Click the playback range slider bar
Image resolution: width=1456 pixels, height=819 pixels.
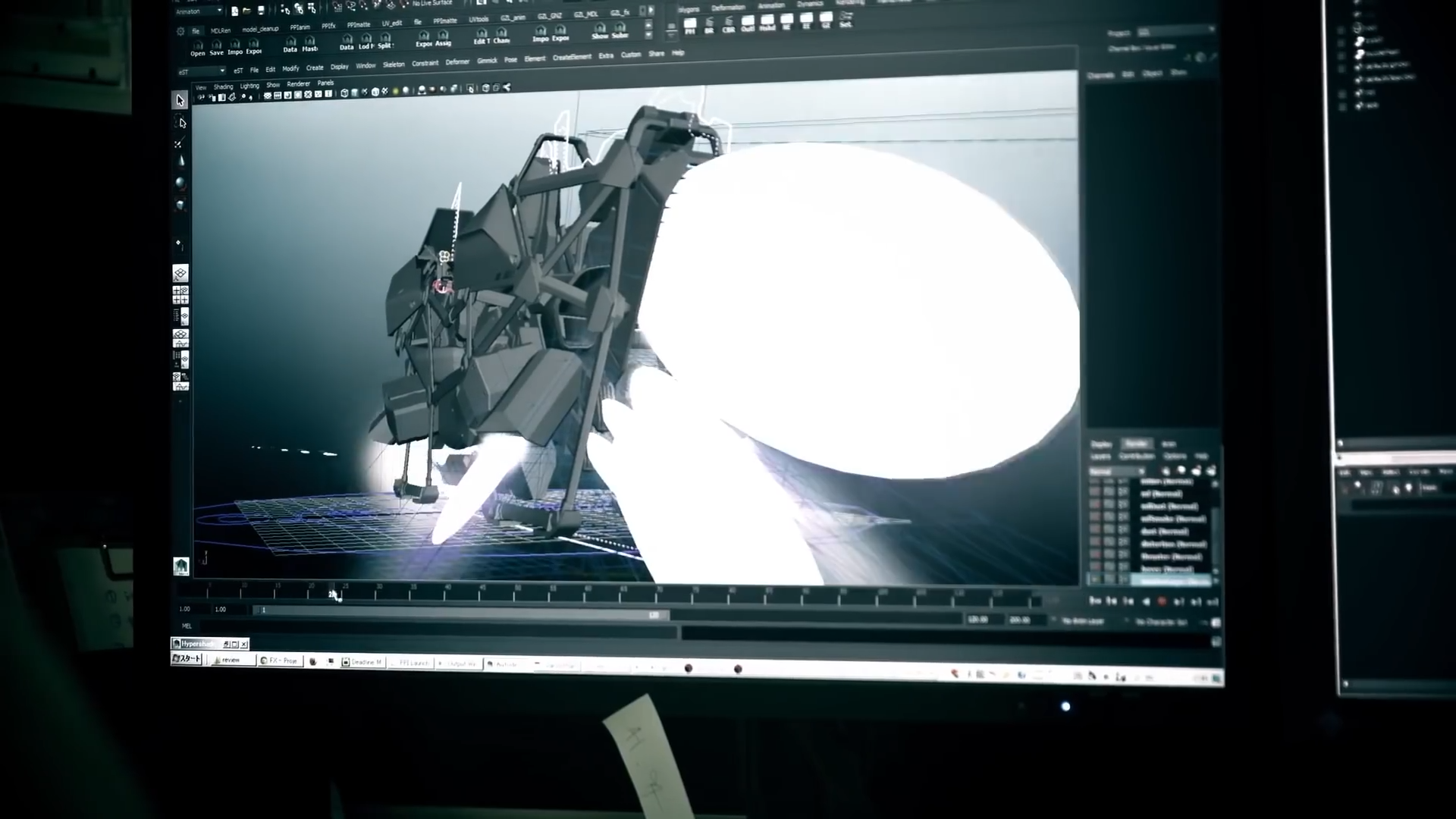[460, 613]
